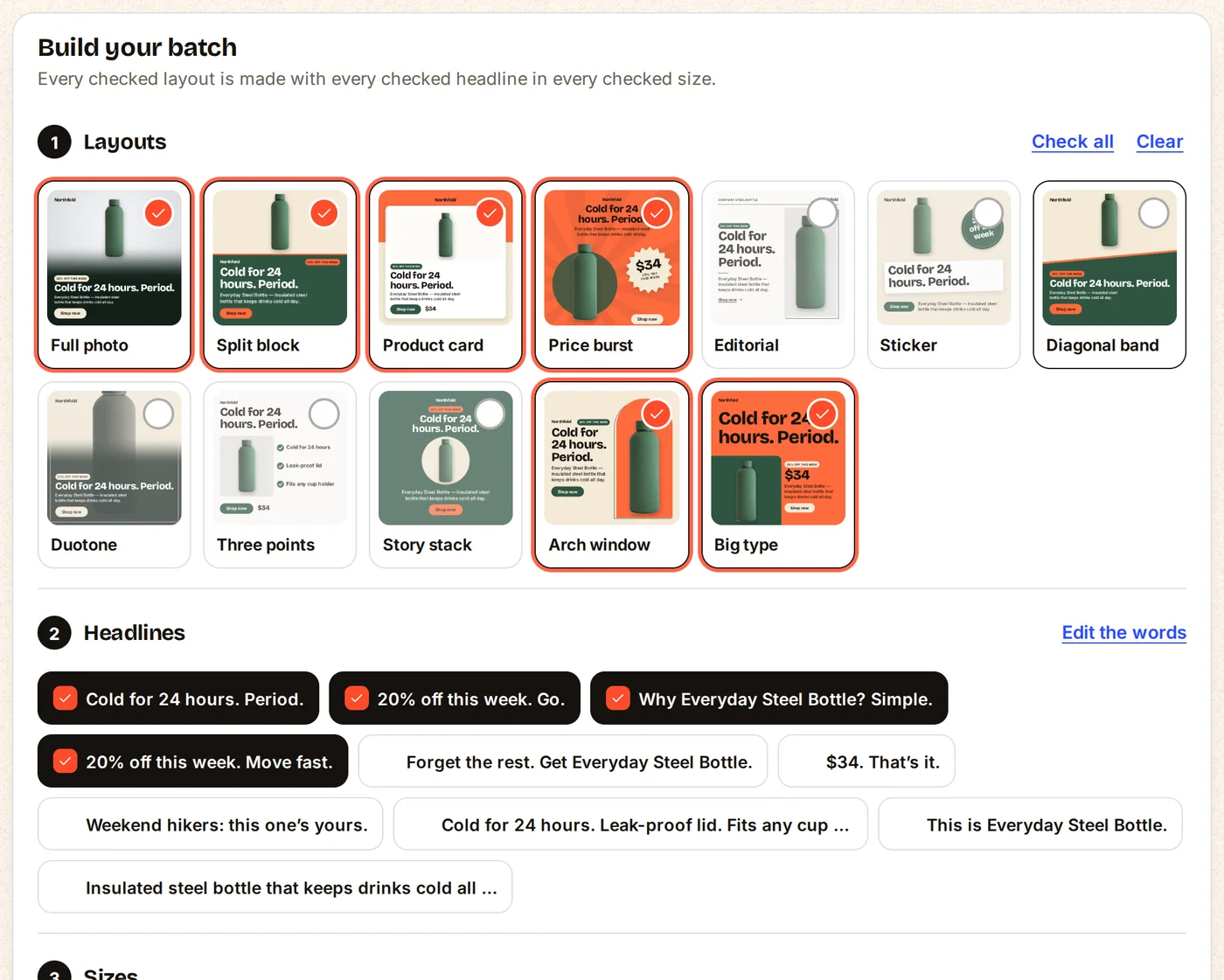Select the '$34. That's it.' headline

click(x=866, y=761)
